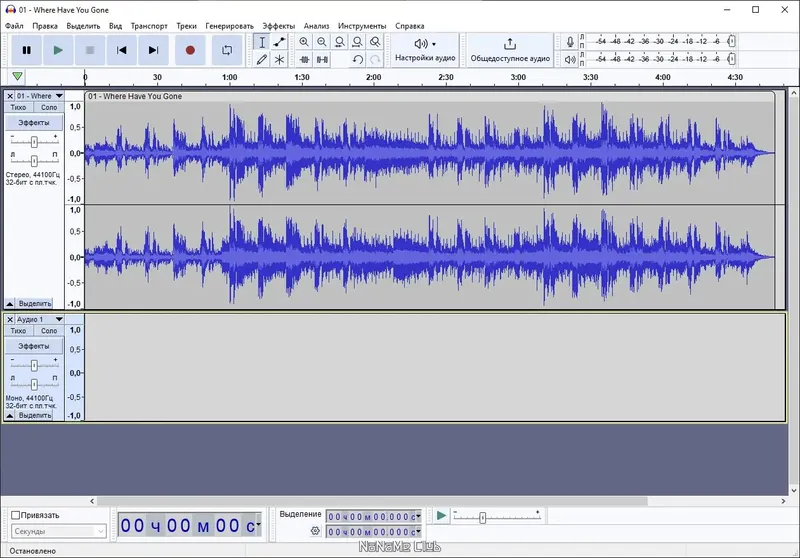The width and height of the screenshot is (800, 558).
Task: Mute the 01 - Where track with Тихо
Action: point(18,107)
